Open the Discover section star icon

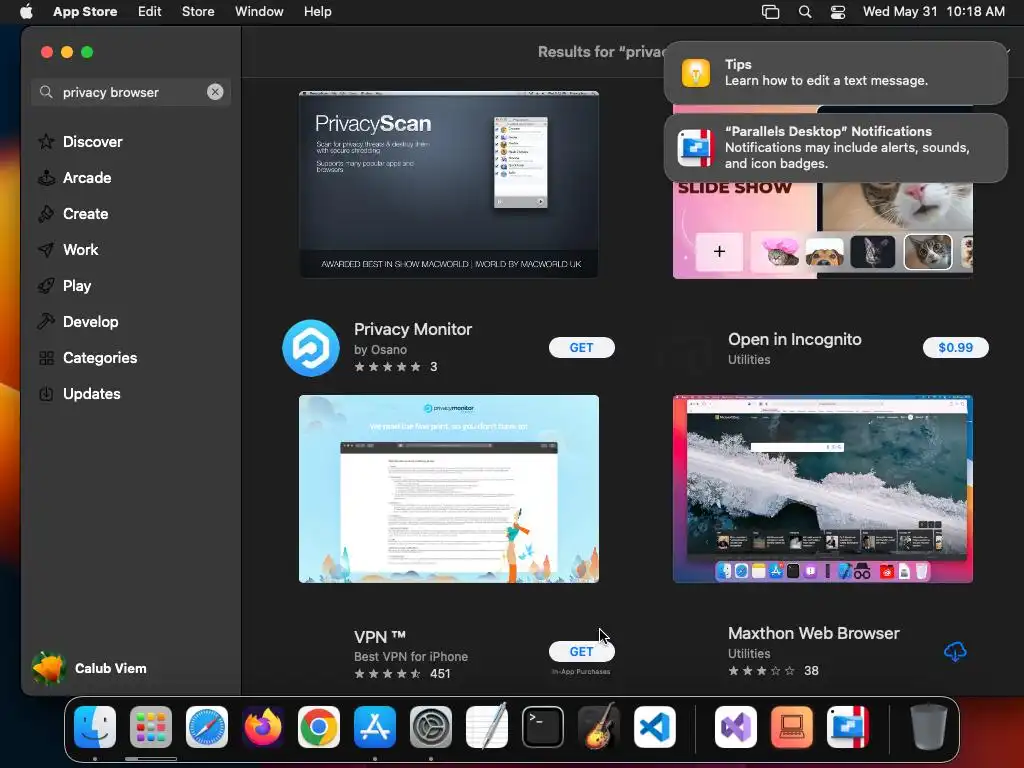tap(46, 142)
